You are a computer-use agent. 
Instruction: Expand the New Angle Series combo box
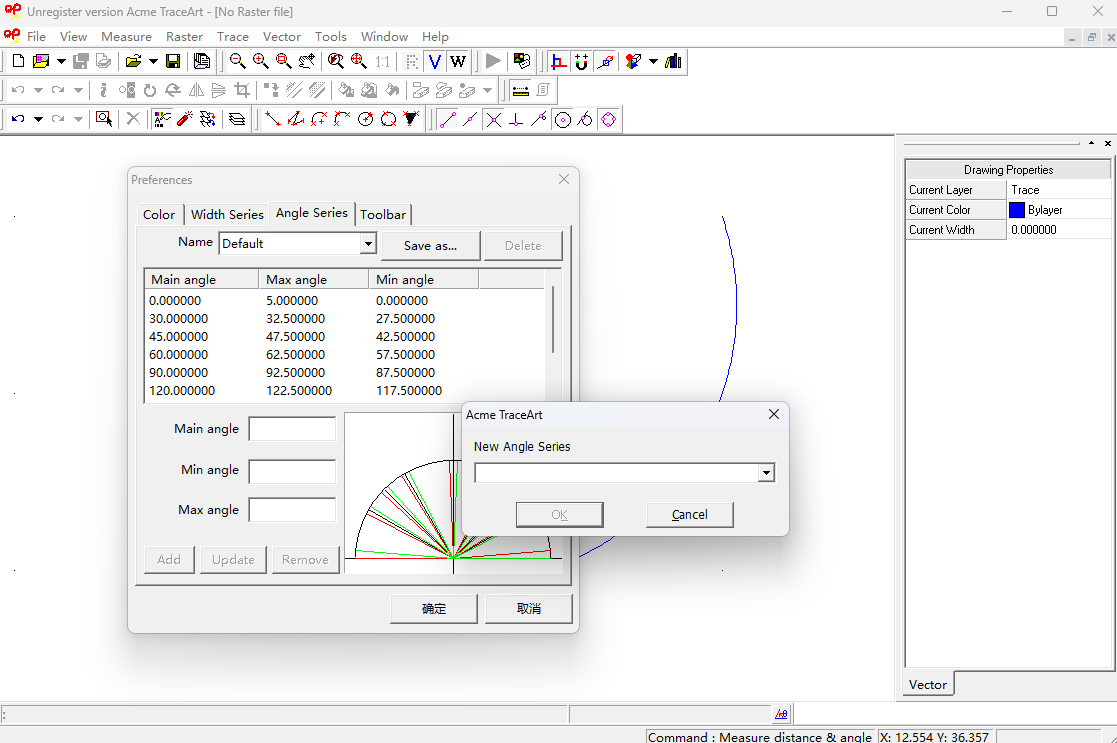pos(766,473)
